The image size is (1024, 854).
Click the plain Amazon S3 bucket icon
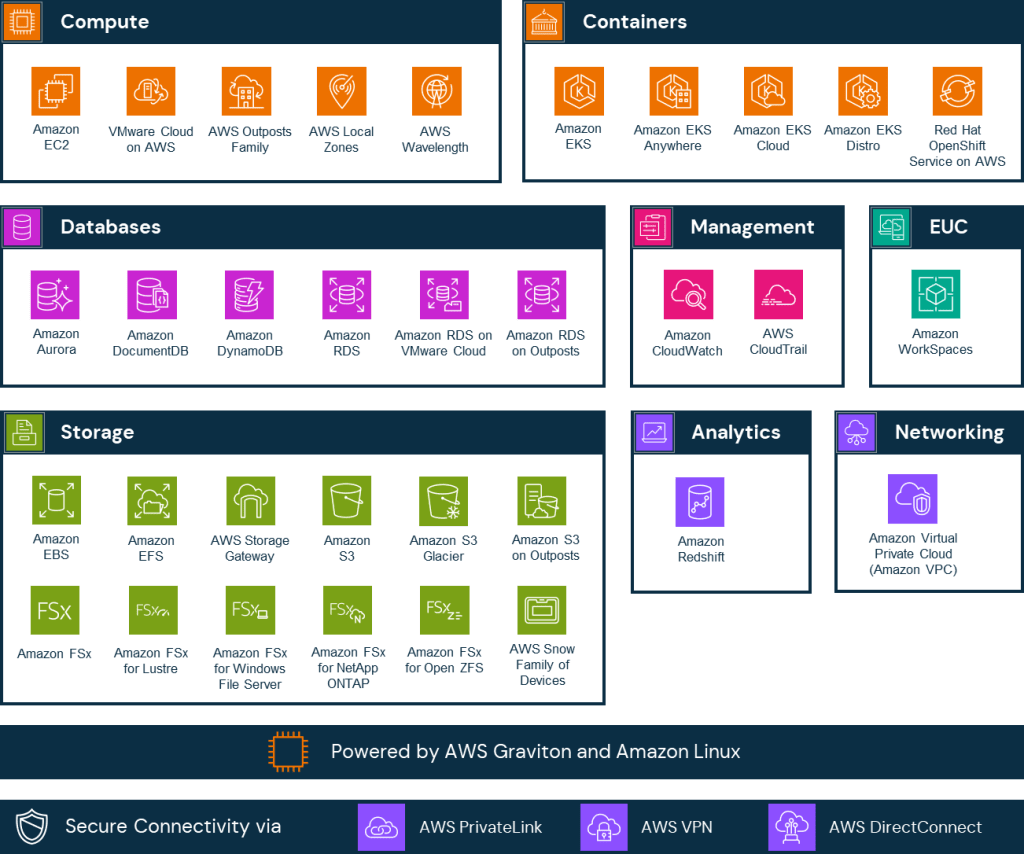tap(347, 500)
